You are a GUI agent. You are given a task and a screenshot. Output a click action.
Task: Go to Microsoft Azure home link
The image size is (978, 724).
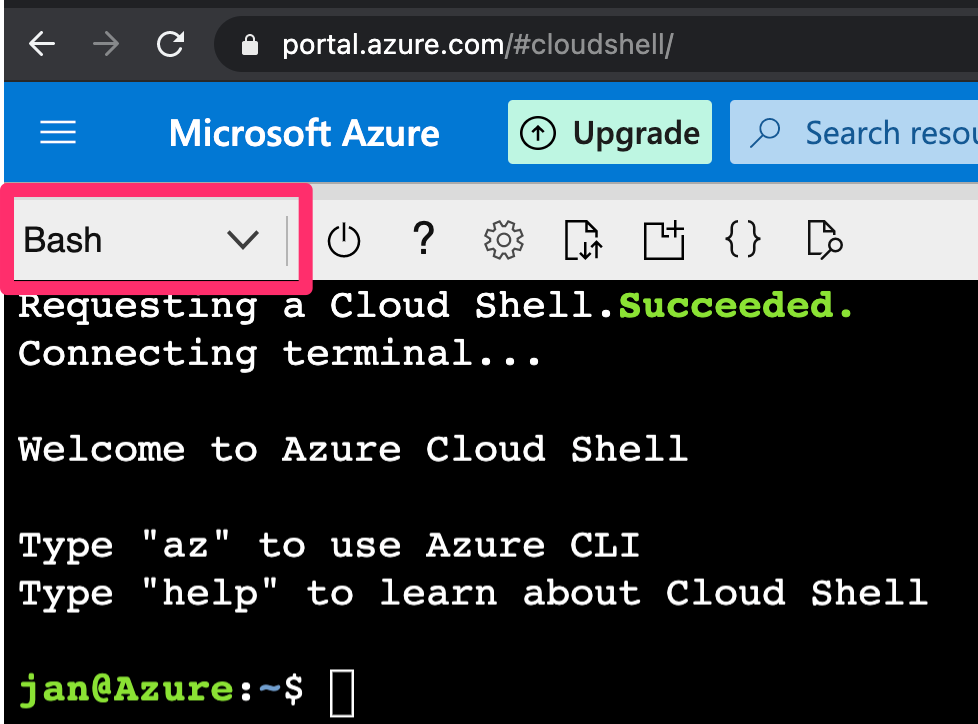304,133
